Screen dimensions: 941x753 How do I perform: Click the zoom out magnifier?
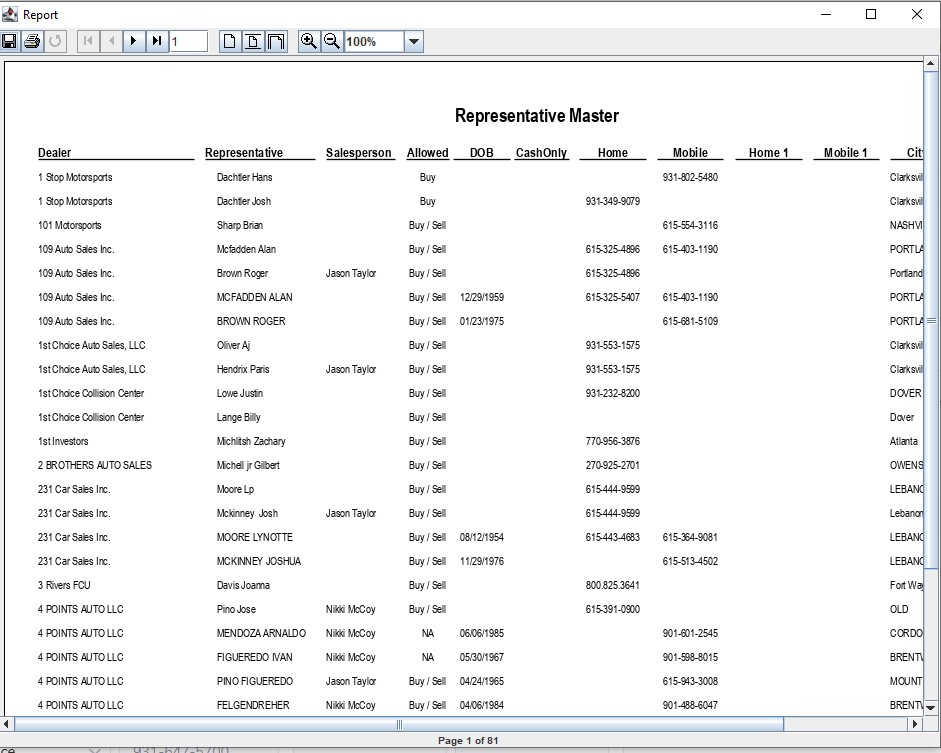tap(332, 41)
